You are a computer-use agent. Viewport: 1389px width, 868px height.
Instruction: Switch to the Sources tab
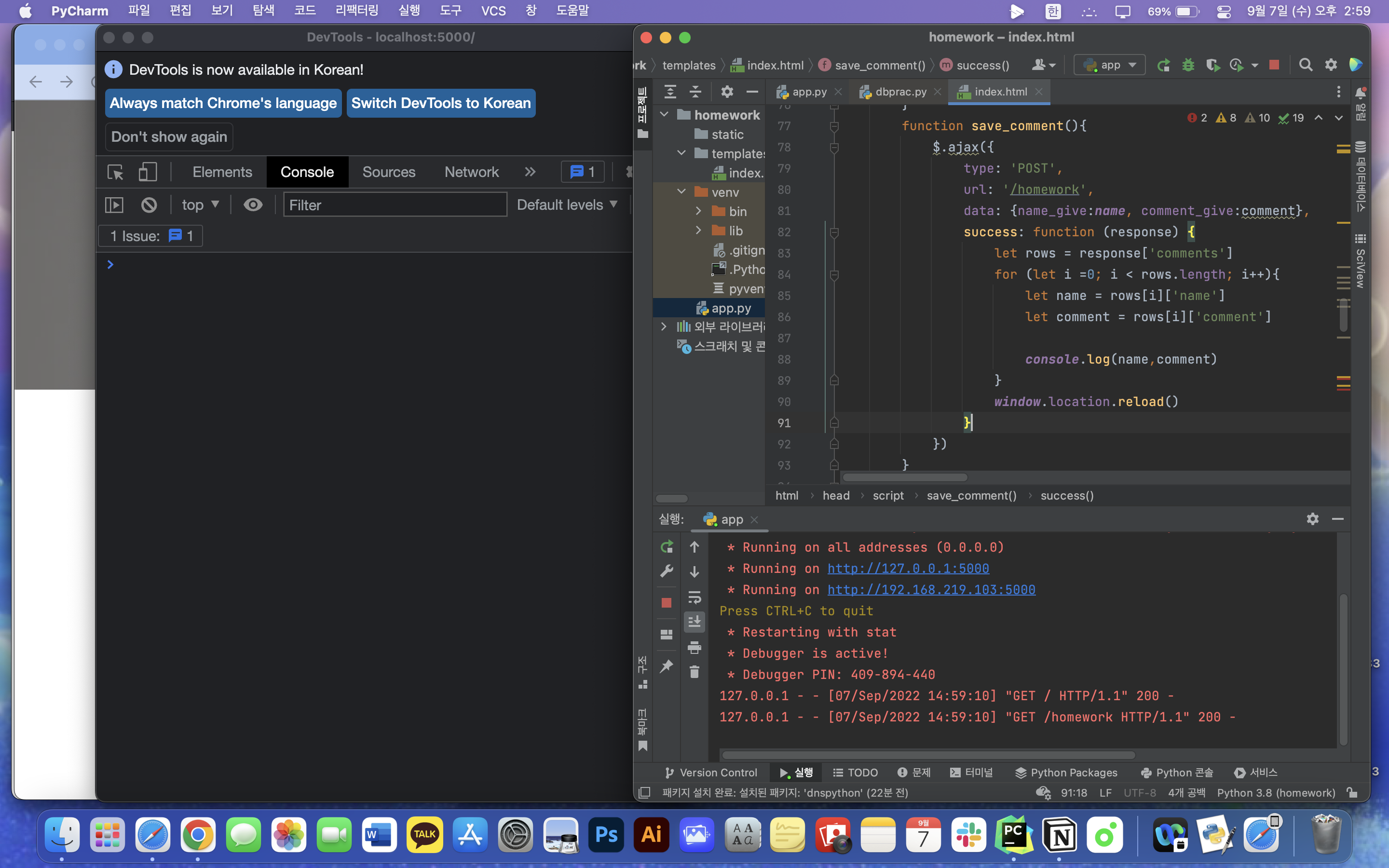389,172
